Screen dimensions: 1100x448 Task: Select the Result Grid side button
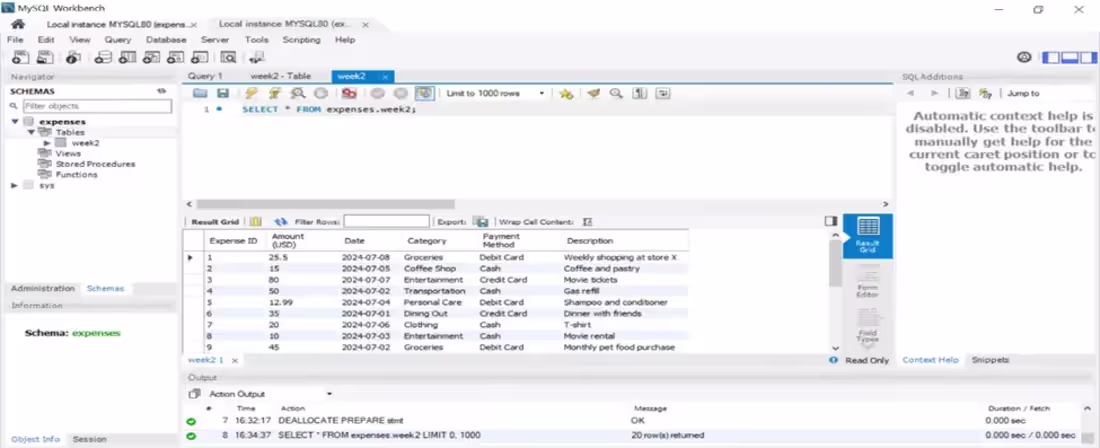tap(868, 236)
